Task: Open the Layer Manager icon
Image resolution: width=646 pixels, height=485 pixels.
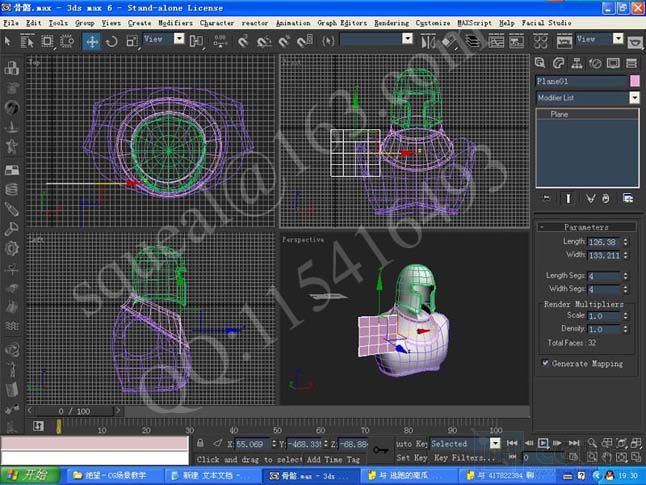Action: pos(473,42)
